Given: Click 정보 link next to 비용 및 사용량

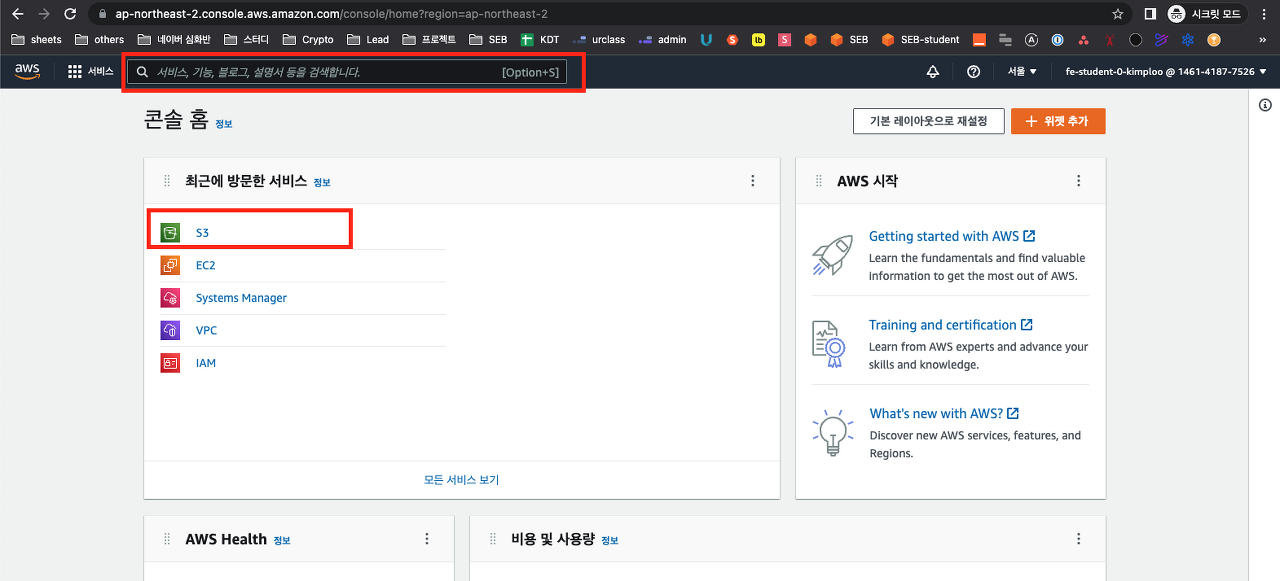Looking at the screenshot, I should click(610, 541).
